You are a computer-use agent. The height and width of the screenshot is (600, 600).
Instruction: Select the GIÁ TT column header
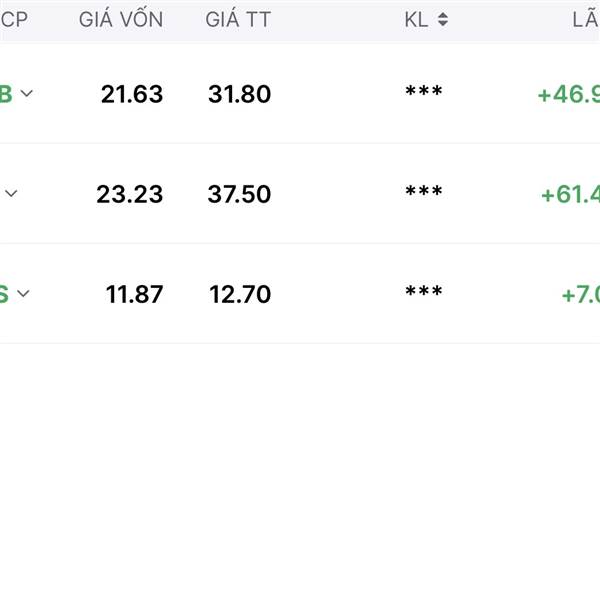(x=238, y=19)
